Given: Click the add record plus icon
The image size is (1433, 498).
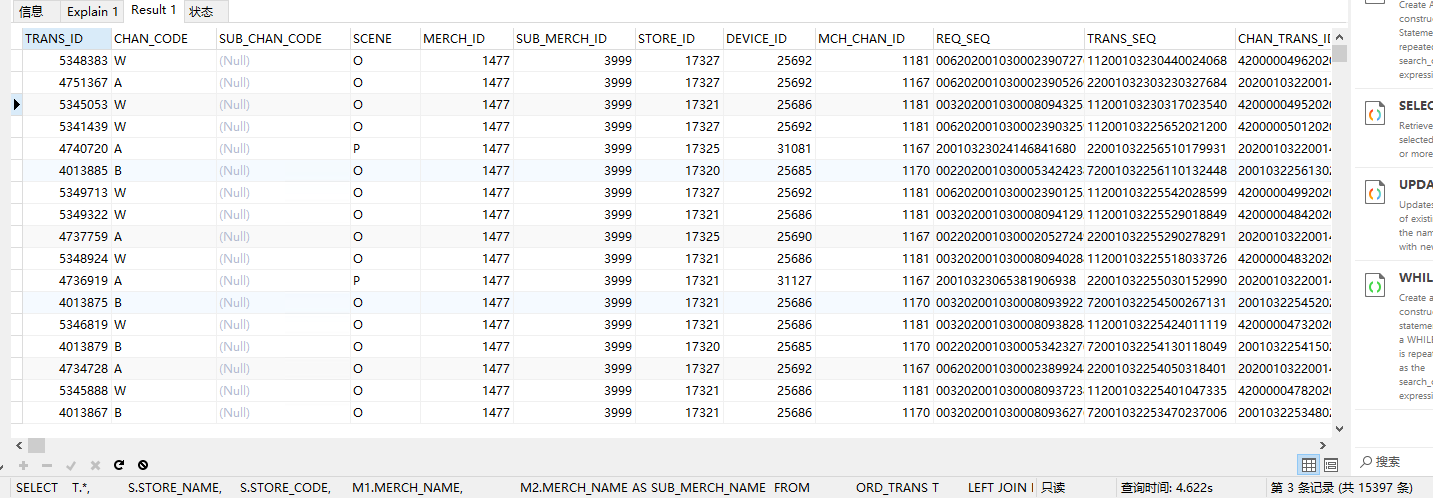Looking at the screenshot, I should pyautogui.click(x=23, y=465).
